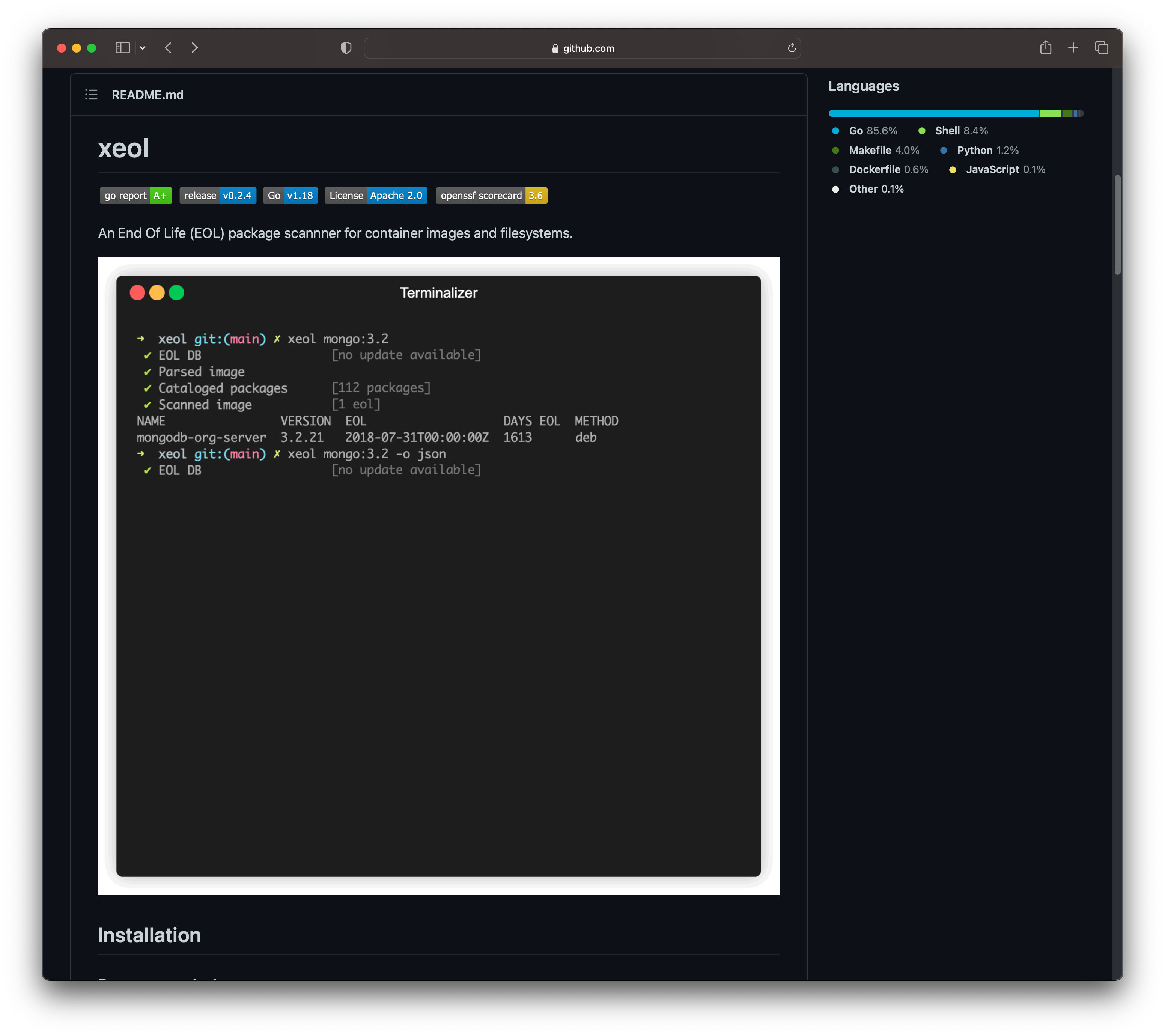1165x1036 pixels.
Task: Reload the page with the refresh icon
Action: point(791,48)
